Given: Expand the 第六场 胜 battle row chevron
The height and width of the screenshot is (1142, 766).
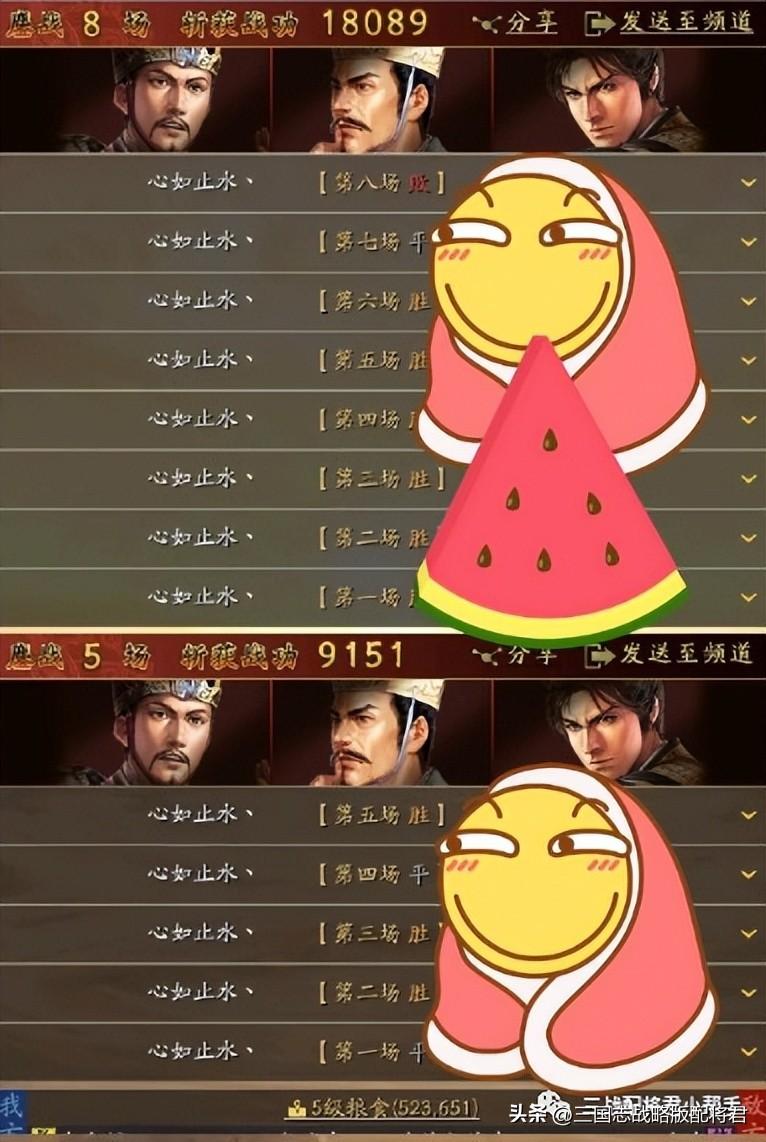Looking at the screenshot, I should click(x=749, y=301).
